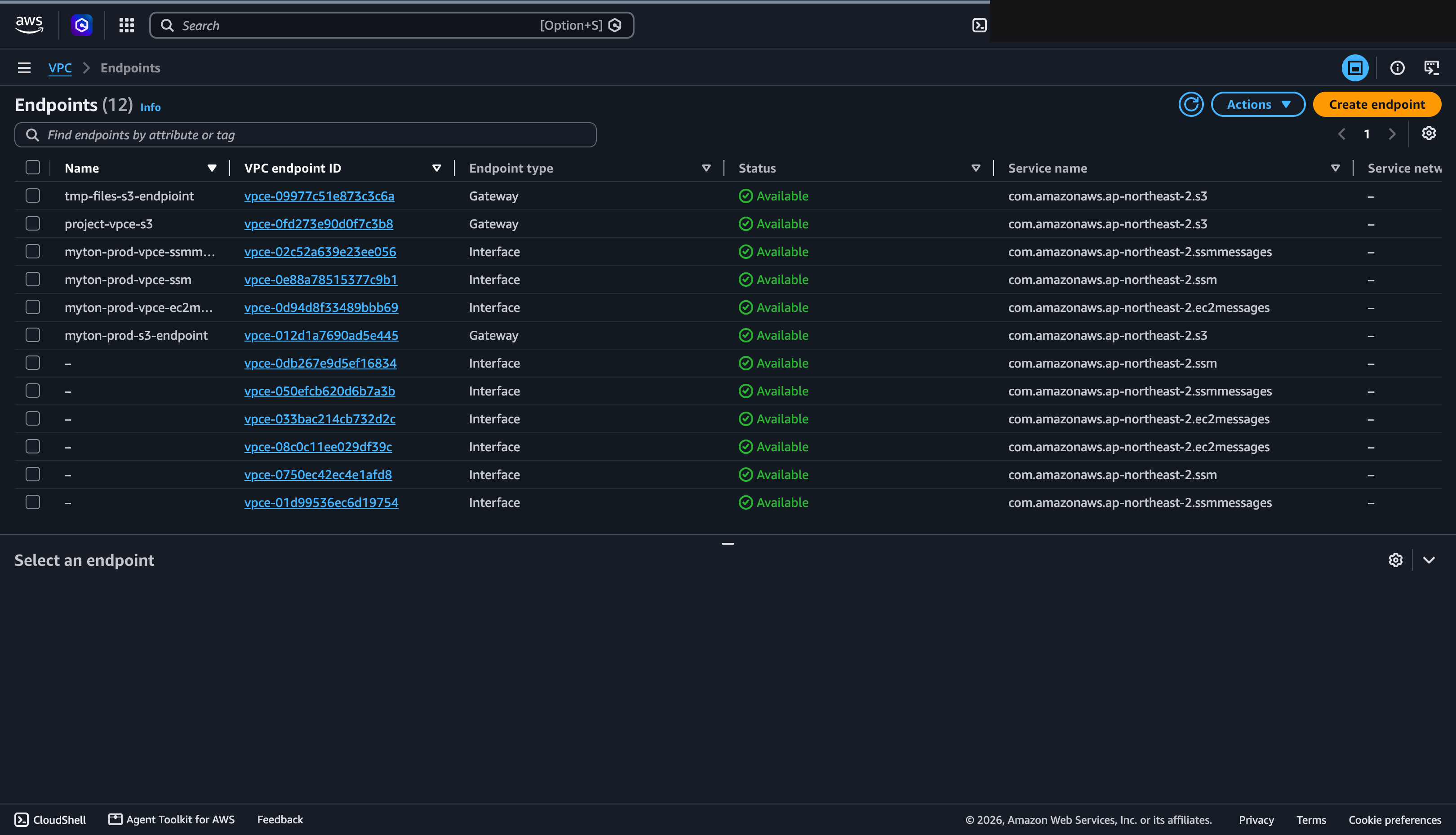Viewport: 1456px width, 835px height.
Task: Open the services grid menu
Action: 126,25
